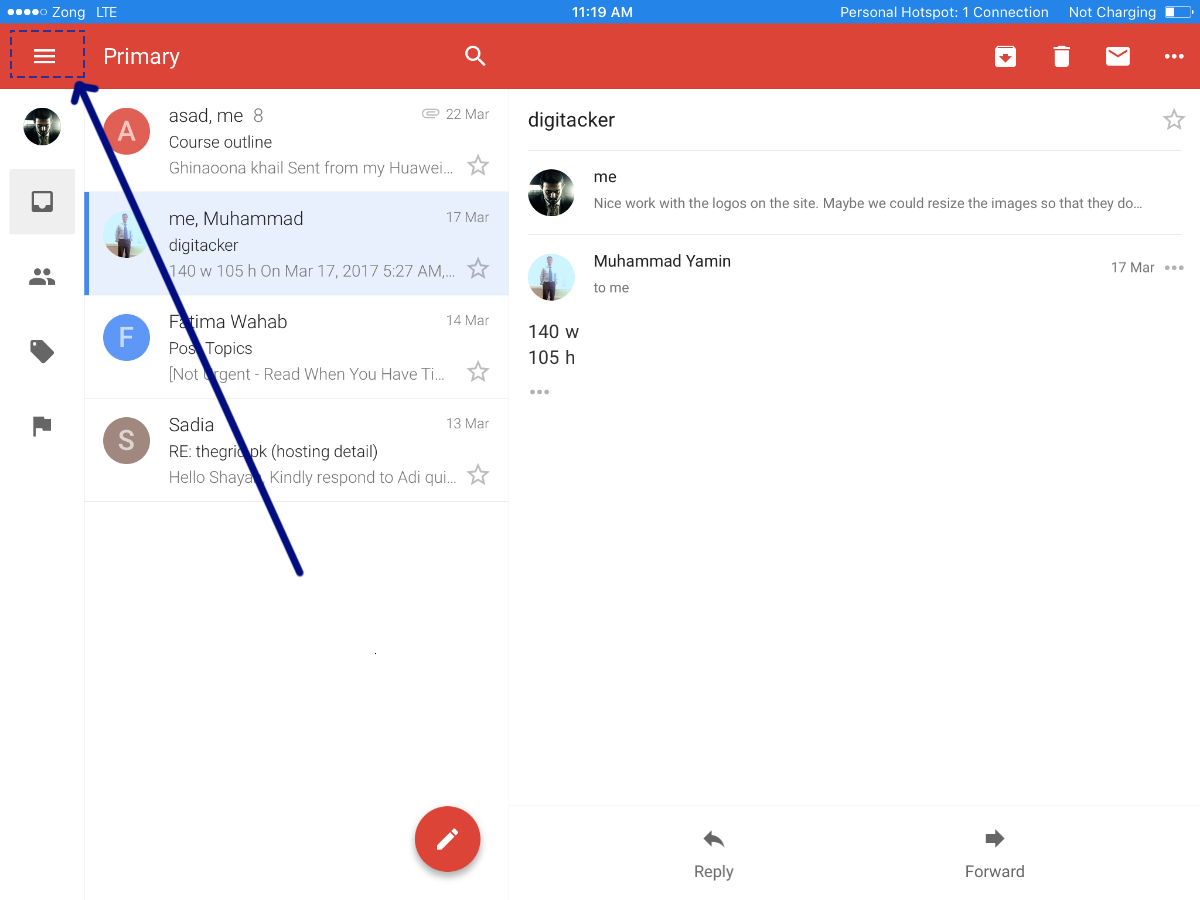Open the Updates flag icon
1200x900 pixels.
pyautogui.click(x=42, y=426)
